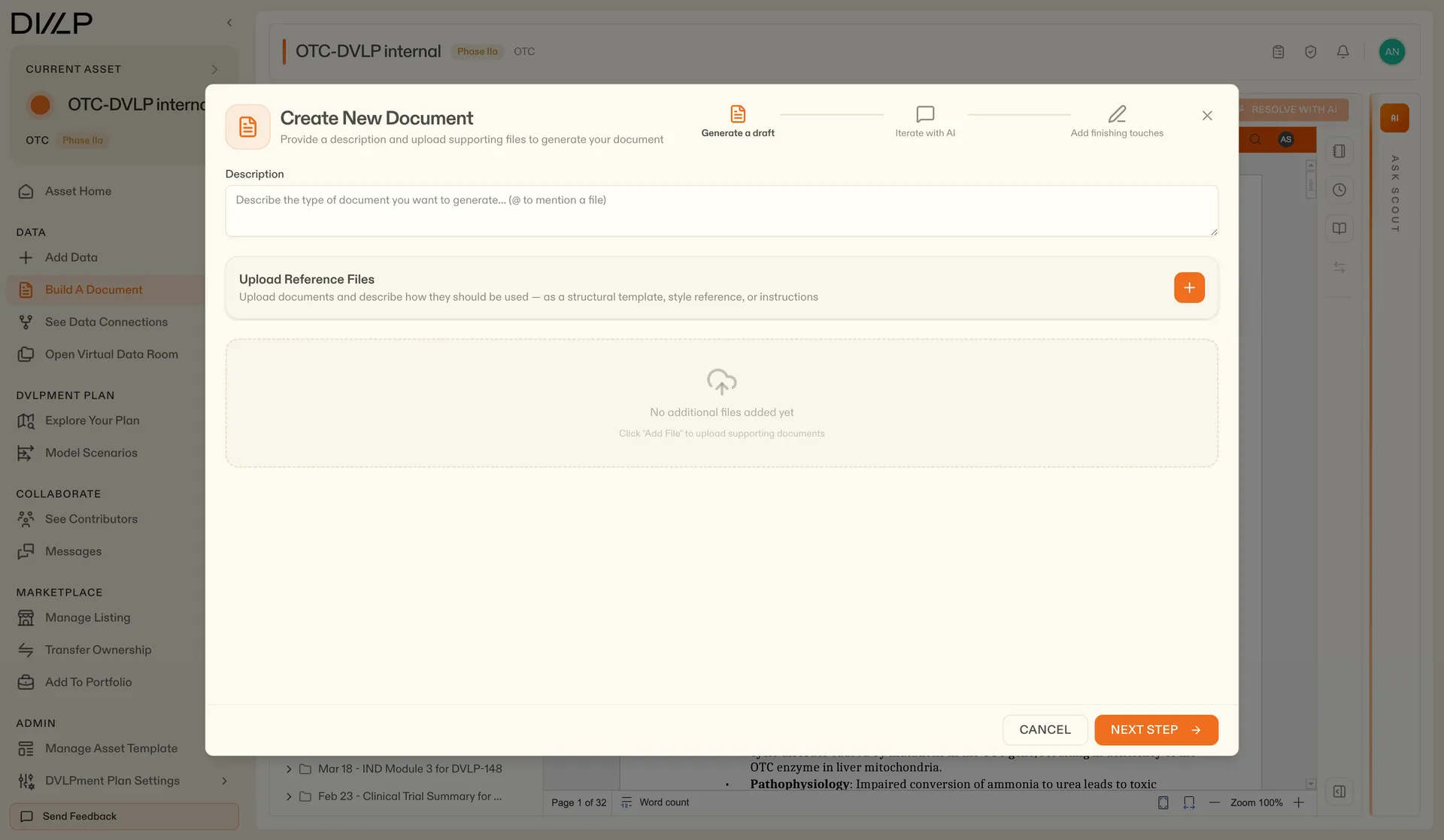Click the Transfer Ownership arrows icon

[x=26, y=650]
